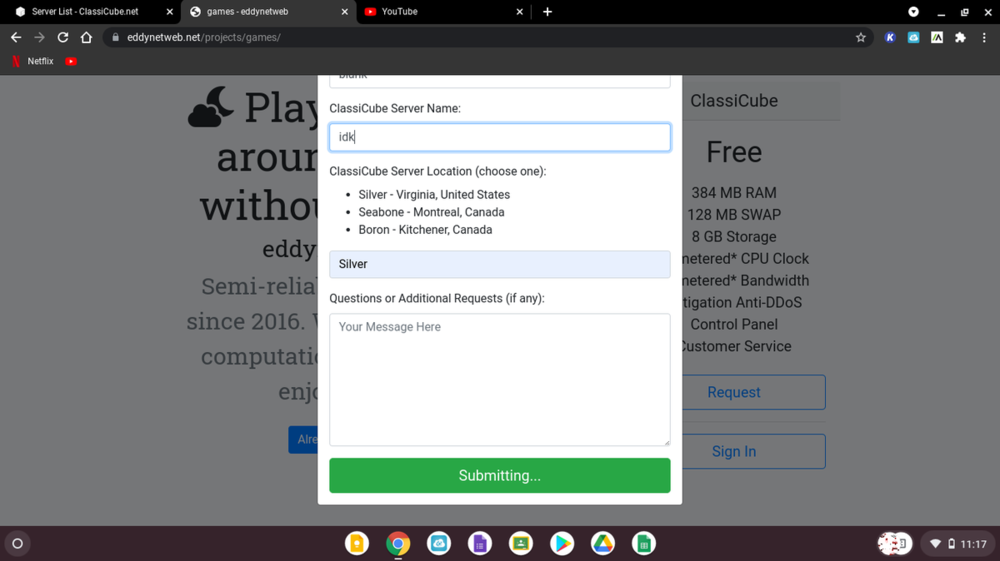Click the server location field showing Silver
This screenshot has height=561, width=1000.
click(499, 264)
